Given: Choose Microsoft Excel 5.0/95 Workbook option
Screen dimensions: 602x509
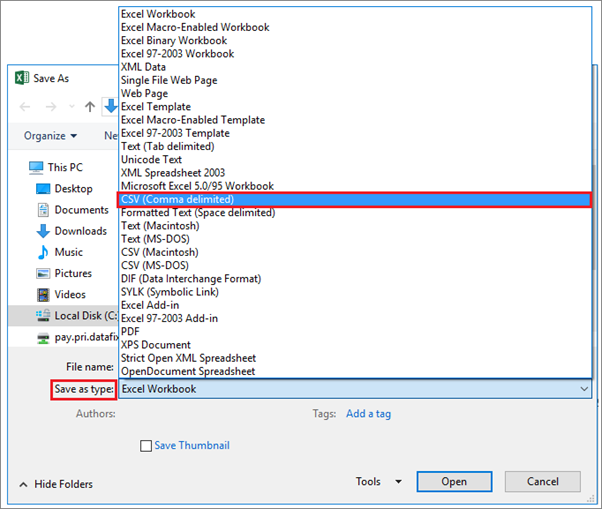Looking at the screenshot, I should click(x=355, y=186).
